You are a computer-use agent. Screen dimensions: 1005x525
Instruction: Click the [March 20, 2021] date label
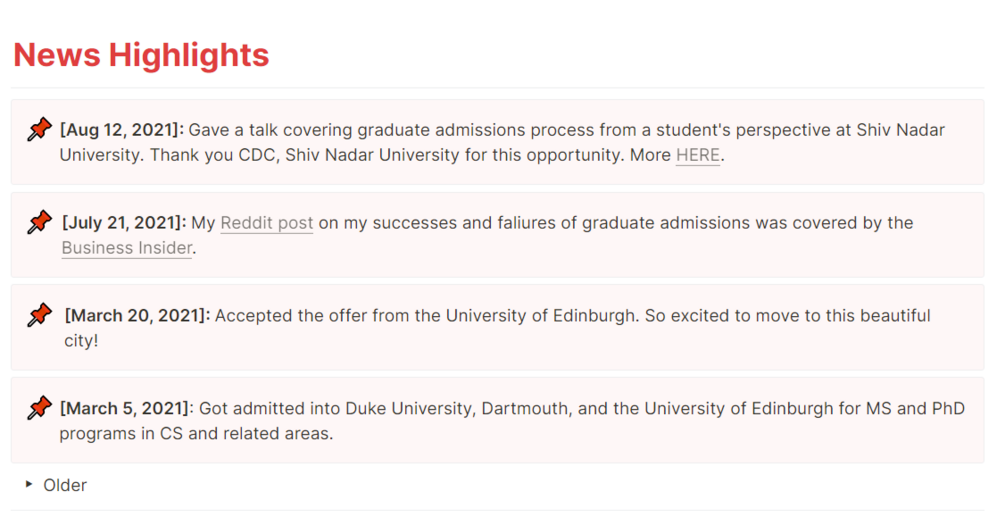(x=137, y=316)
